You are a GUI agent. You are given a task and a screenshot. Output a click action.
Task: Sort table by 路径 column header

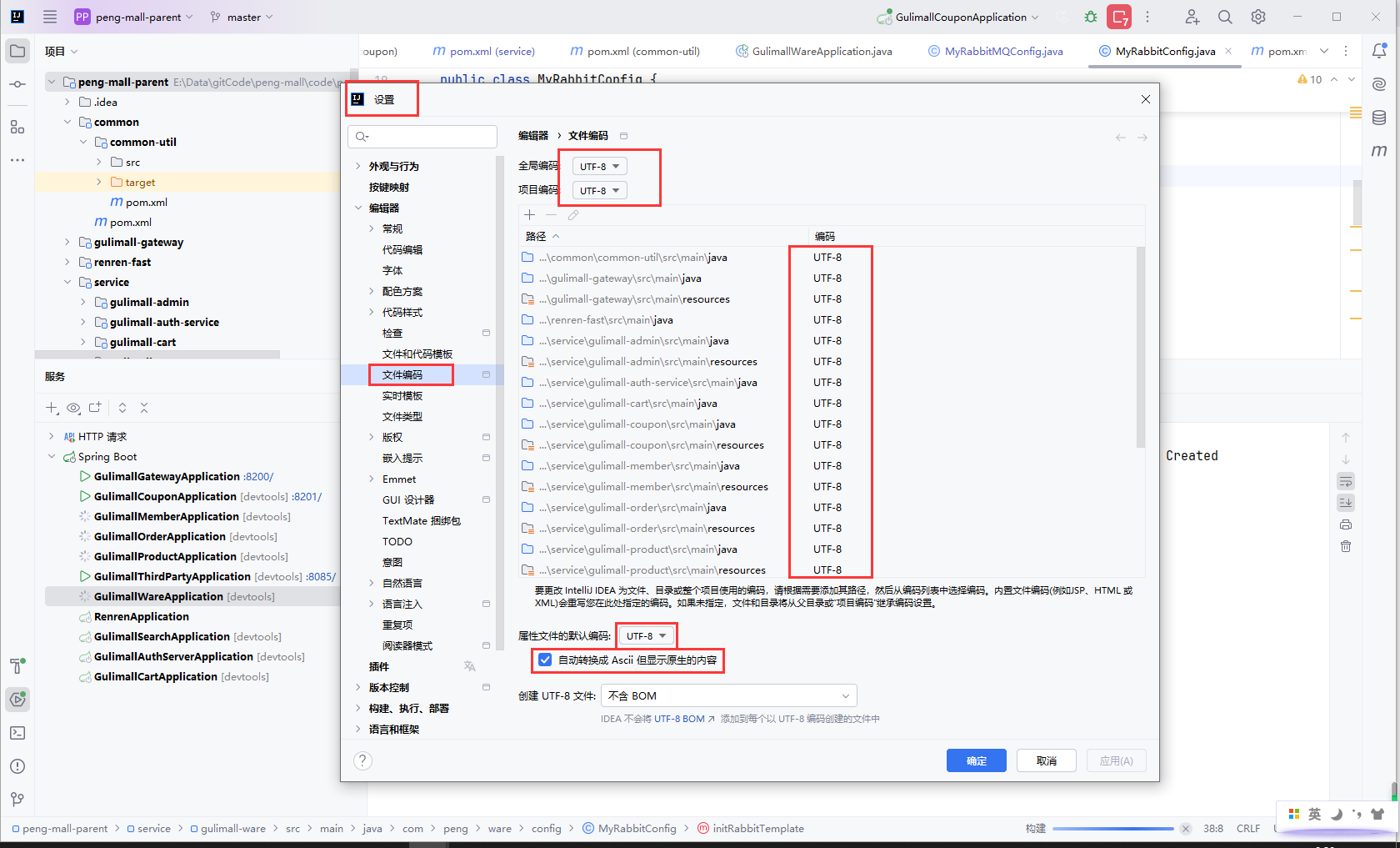click(542, 236)
